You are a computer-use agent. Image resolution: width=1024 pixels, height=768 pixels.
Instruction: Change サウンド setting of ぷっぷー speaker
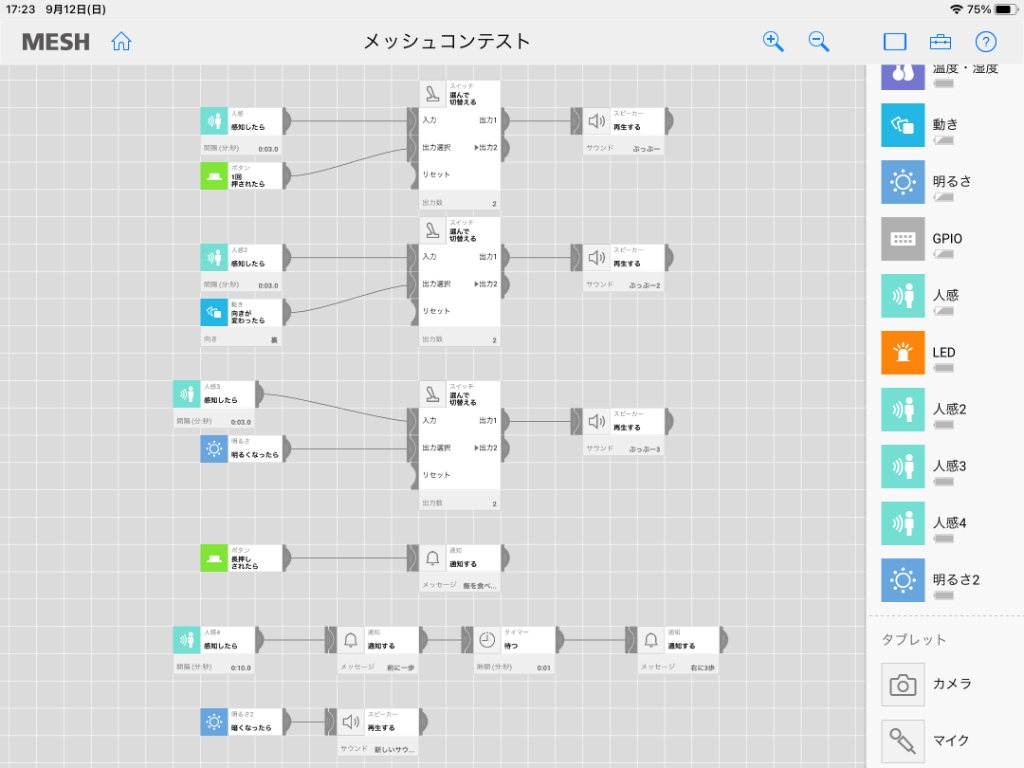click(x=623, y=149)
